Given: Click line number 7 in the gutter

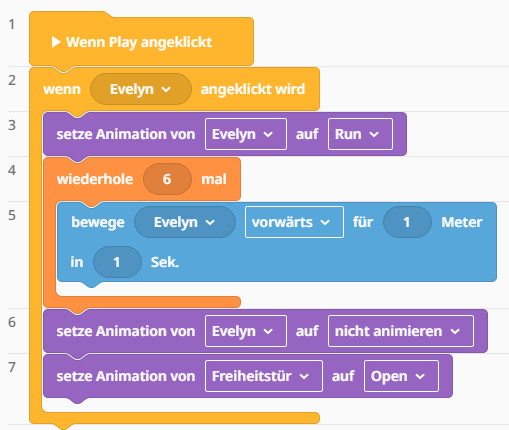Looking at the screenshot, I should pos(12,367).
